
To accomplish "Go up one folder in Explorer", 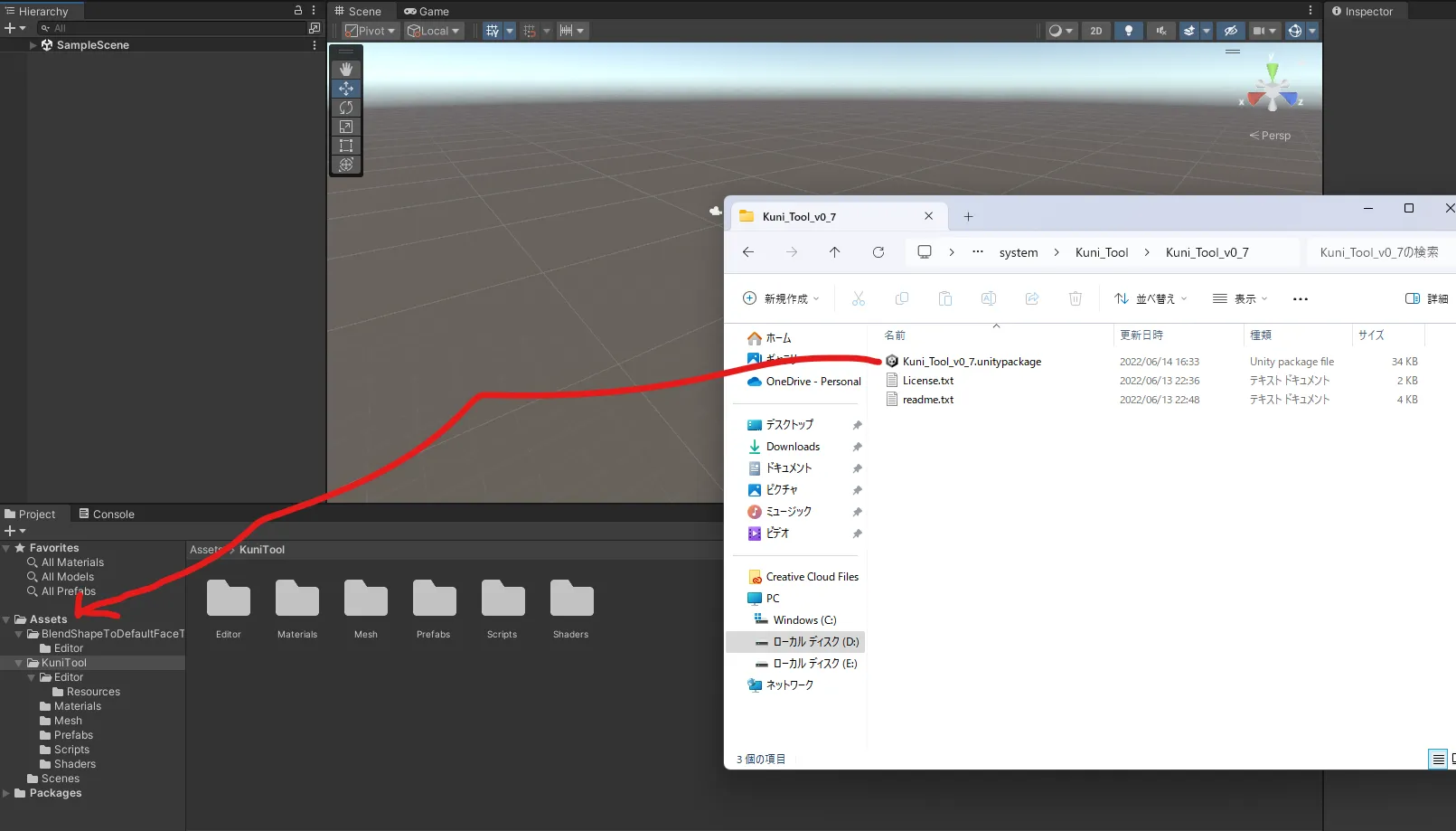I will (x=835, y=252).
